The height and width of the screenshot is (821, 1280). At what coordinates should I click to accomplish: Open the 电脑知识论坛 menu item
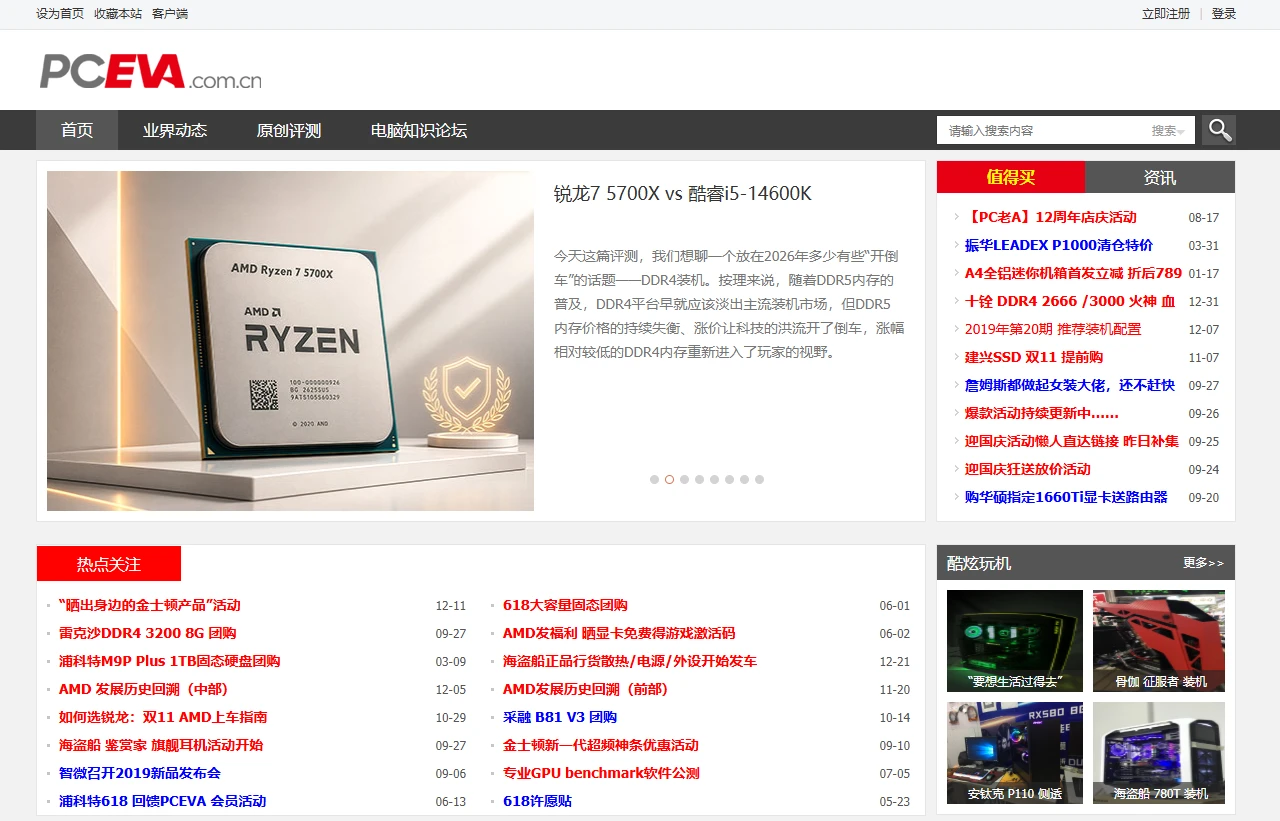[419, 130]
